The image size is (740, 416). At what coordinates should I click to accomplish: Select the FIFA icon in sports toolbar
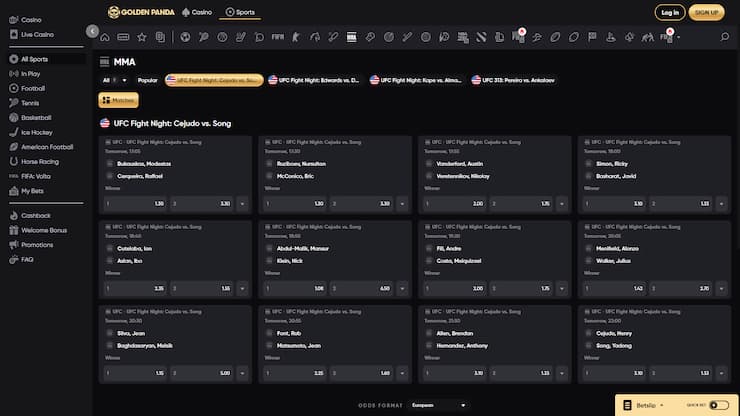tap(278, 37)
